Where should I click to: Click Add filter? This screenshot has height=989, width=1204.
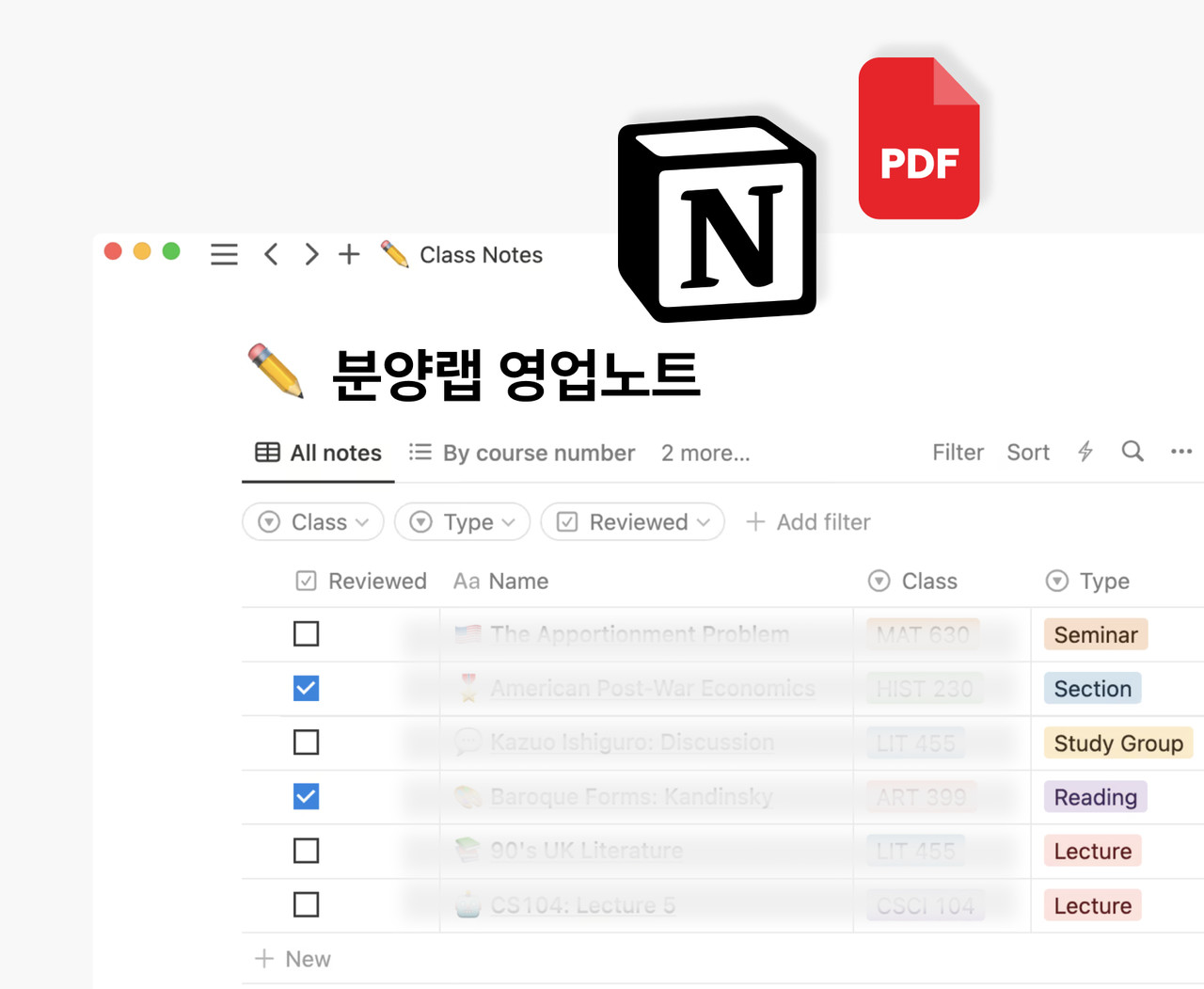[808, 522]
